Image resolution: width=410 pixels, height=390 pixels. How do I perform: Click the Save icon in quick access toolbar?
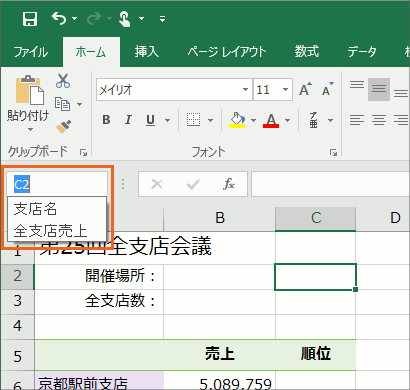click(x=30, y=18)
